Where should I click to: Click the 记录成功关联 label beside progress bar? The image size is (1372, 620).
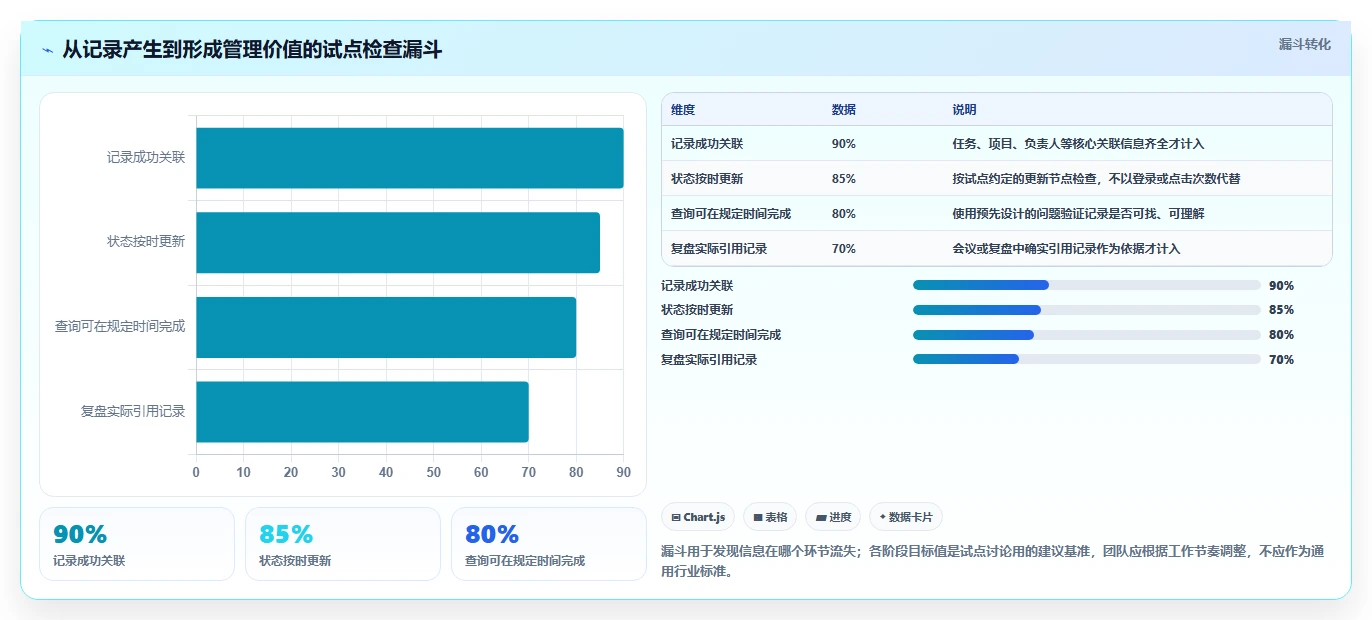click(x=697, y=286)
